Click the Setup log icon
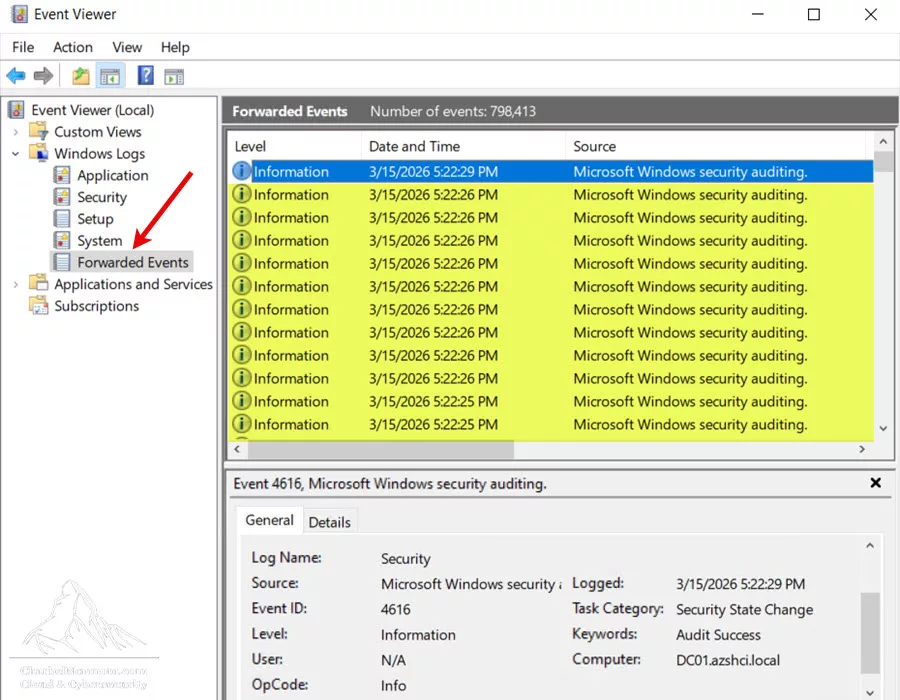Screen dimensions: 900x700 (61, 219)
